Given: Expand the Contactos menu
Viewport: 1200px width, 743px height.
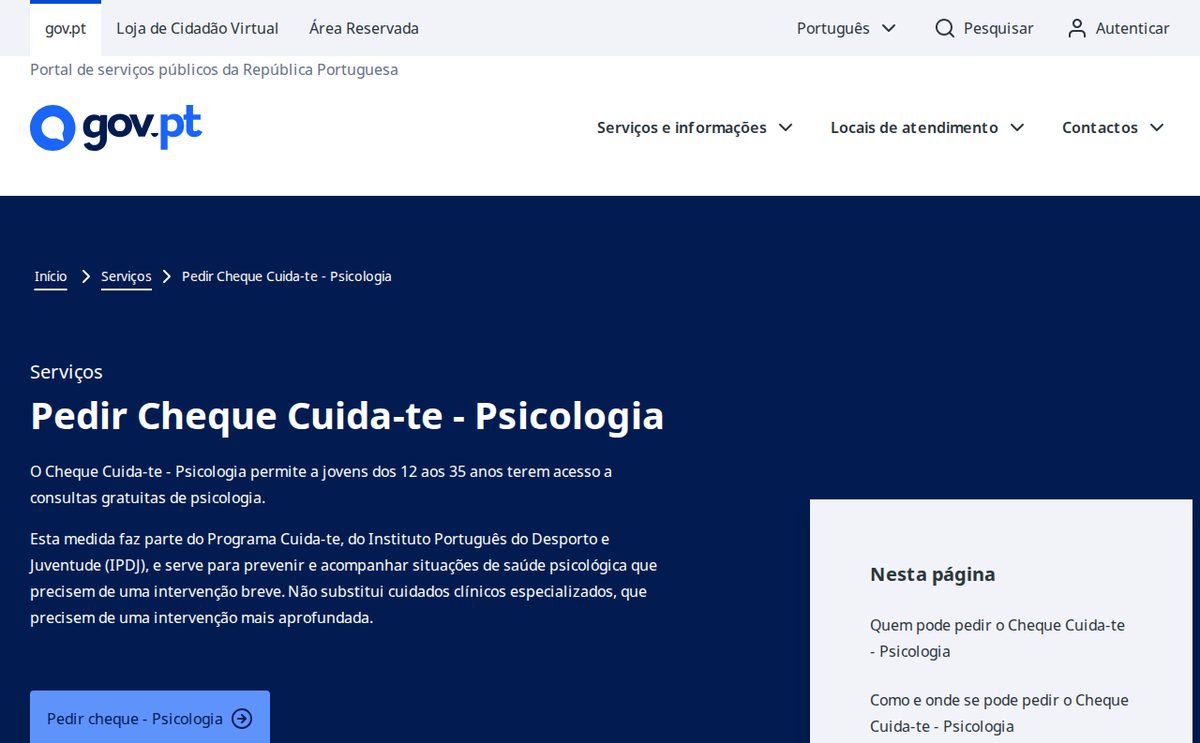Looking at the screenshot, I should pyautogui.click(x=1113, y=128).
